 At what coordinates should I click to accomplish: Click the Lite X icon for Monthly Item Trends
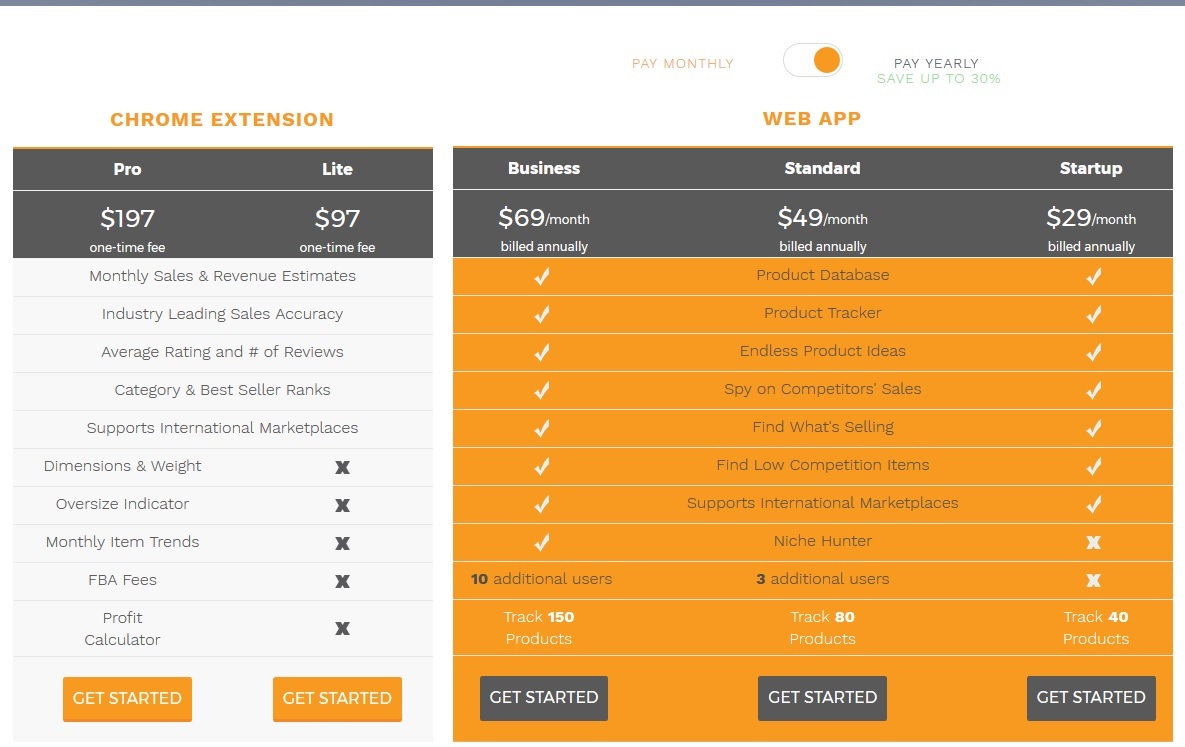click(342, 543)
